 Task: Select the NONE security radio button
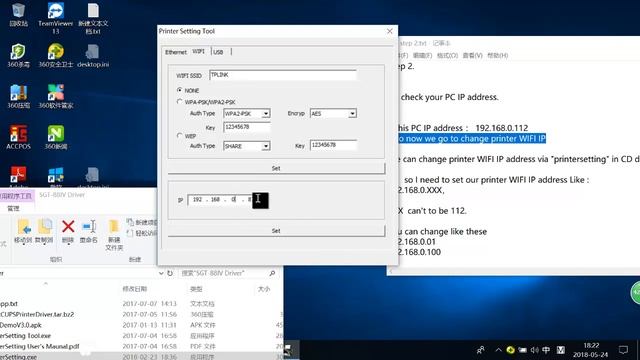(180, 89)
